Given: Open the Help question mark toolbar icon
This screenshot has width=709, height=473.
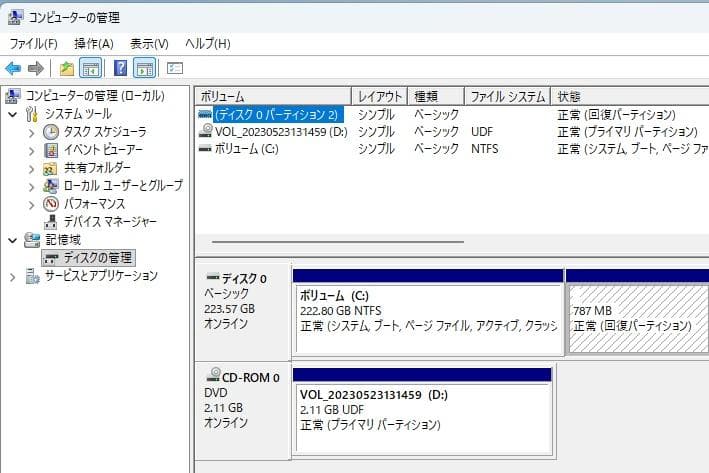Looking at the screenshot, I should tap(120, 68).
